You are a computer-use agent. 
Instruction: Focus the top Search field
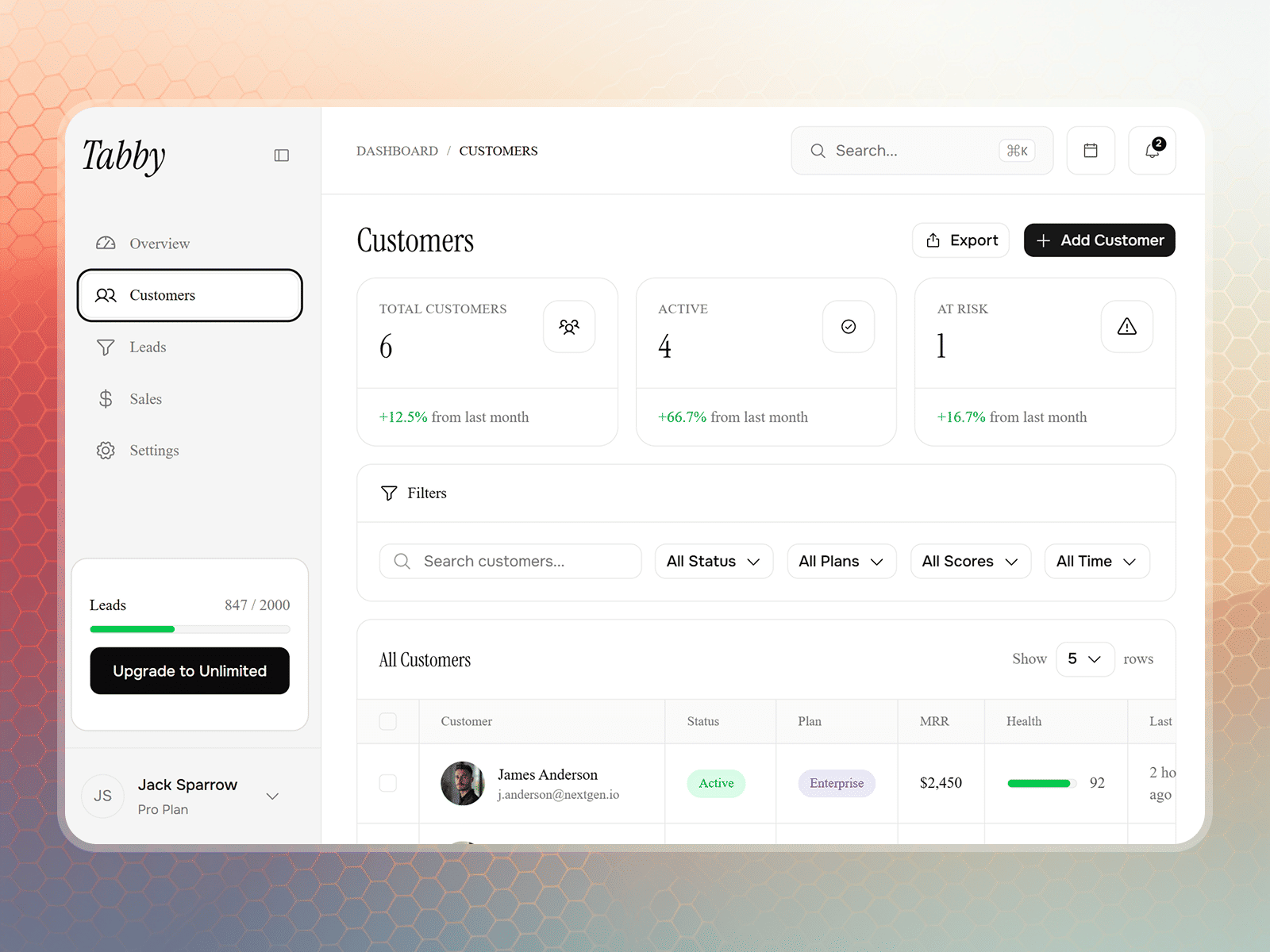click(x=922, y=151)
